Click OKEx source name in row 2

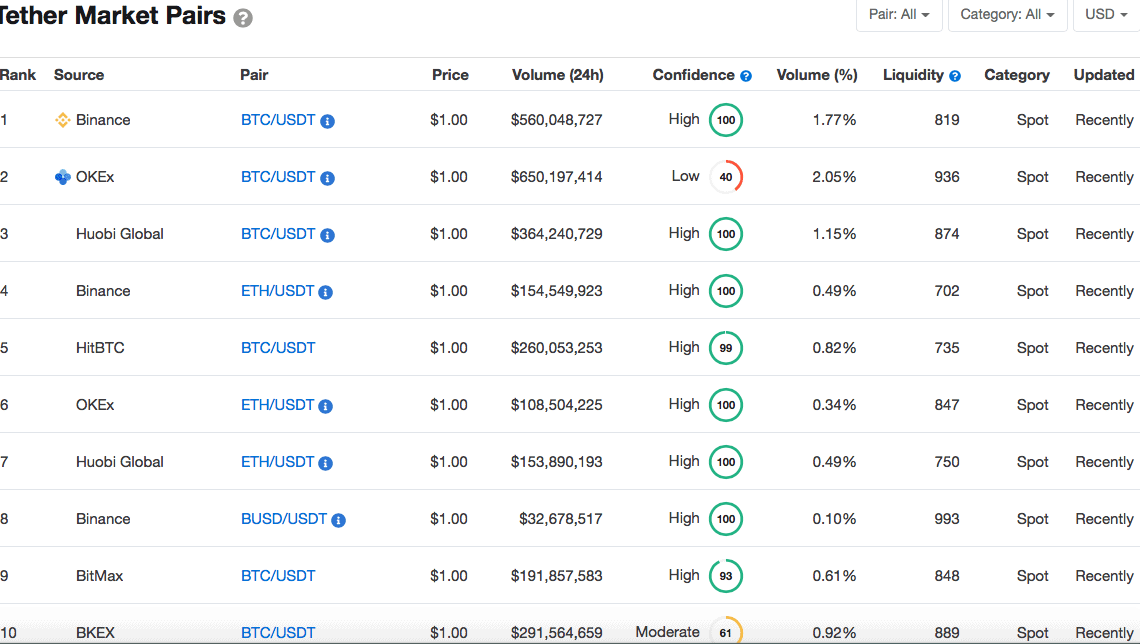tap(95, 177)
